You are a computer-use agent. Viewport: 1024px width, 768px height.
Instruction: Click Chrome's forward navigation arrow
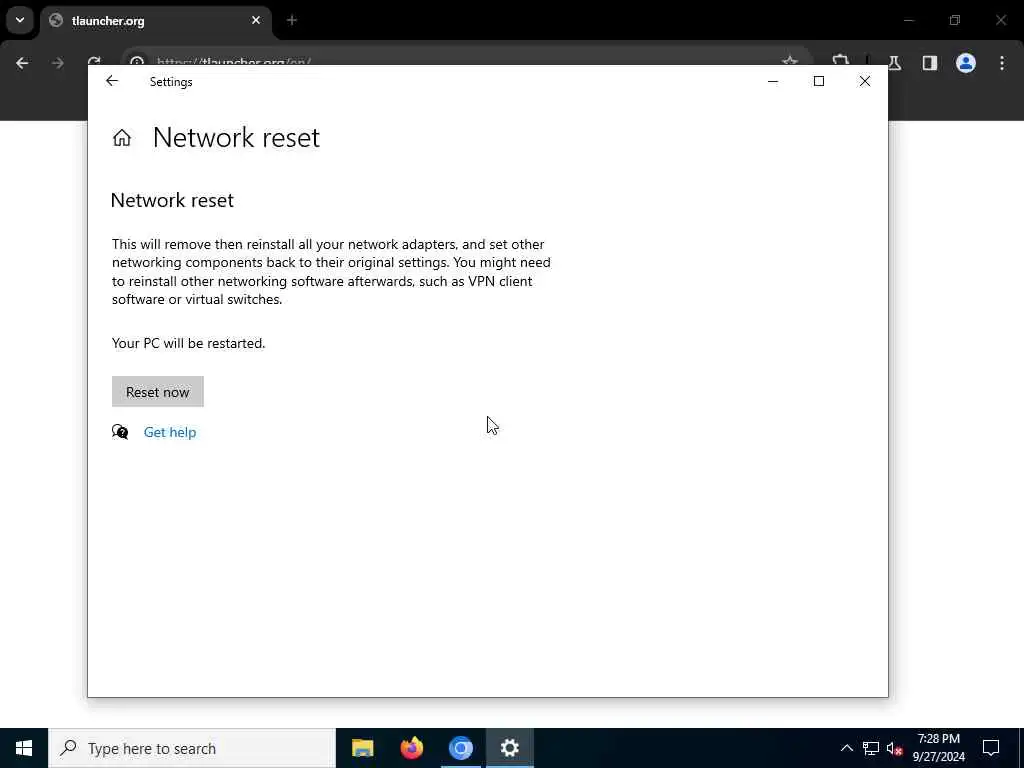[58, 63]
